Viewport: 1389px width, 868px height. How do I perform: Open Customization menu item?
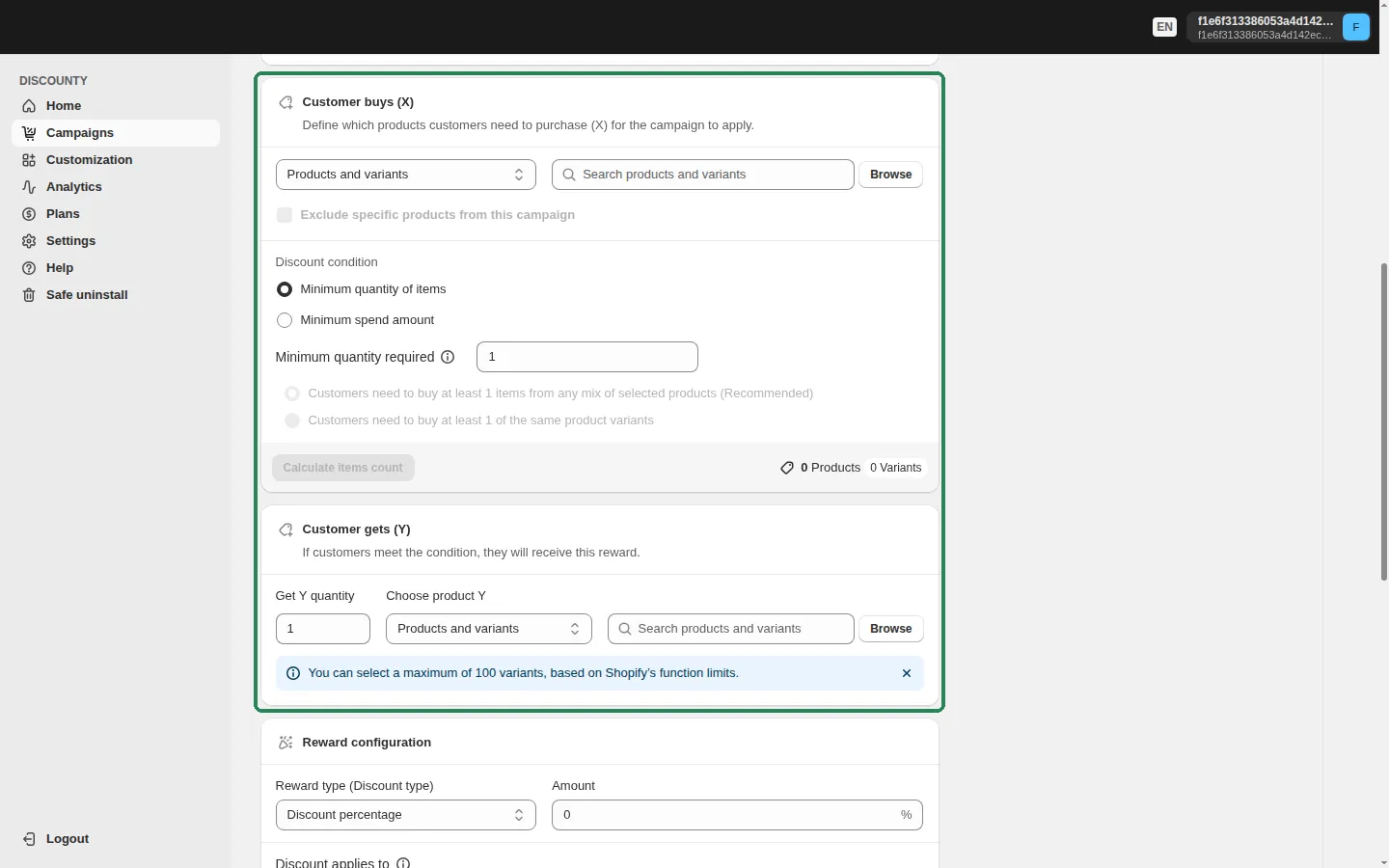116,160
